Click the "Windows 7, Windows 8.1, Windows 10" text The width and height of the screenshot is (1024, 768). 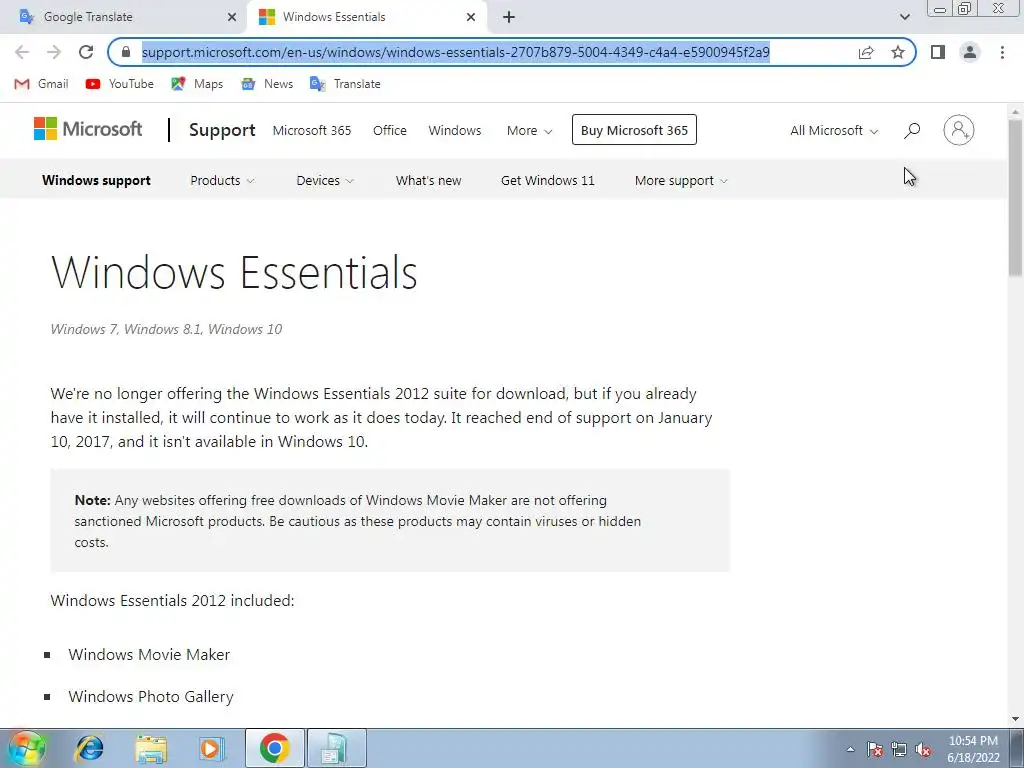(x=166, y=329)
